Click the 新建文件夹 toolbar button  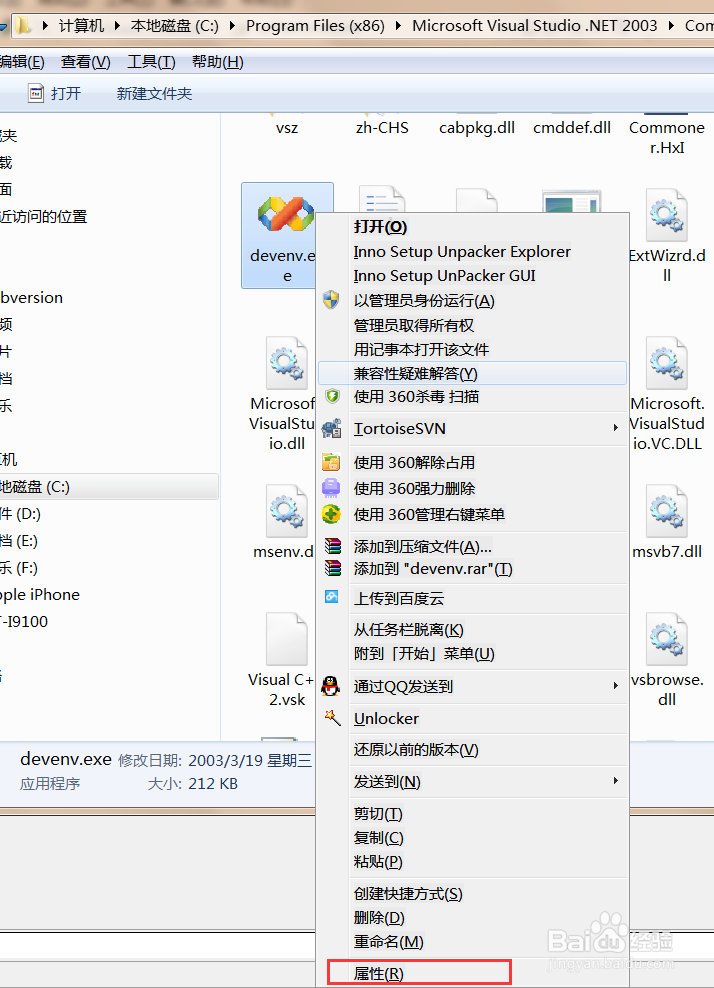point(154,93)
